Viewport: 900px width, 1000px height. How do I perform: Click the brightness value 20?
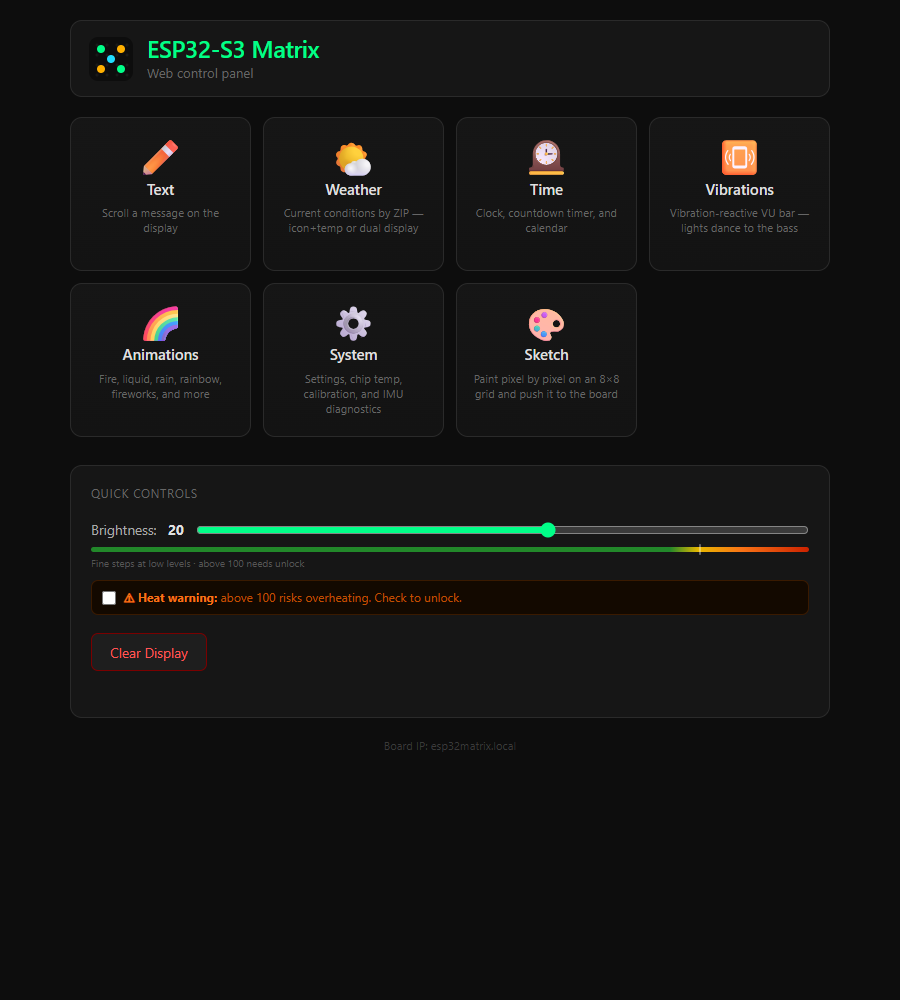(176, 531)
